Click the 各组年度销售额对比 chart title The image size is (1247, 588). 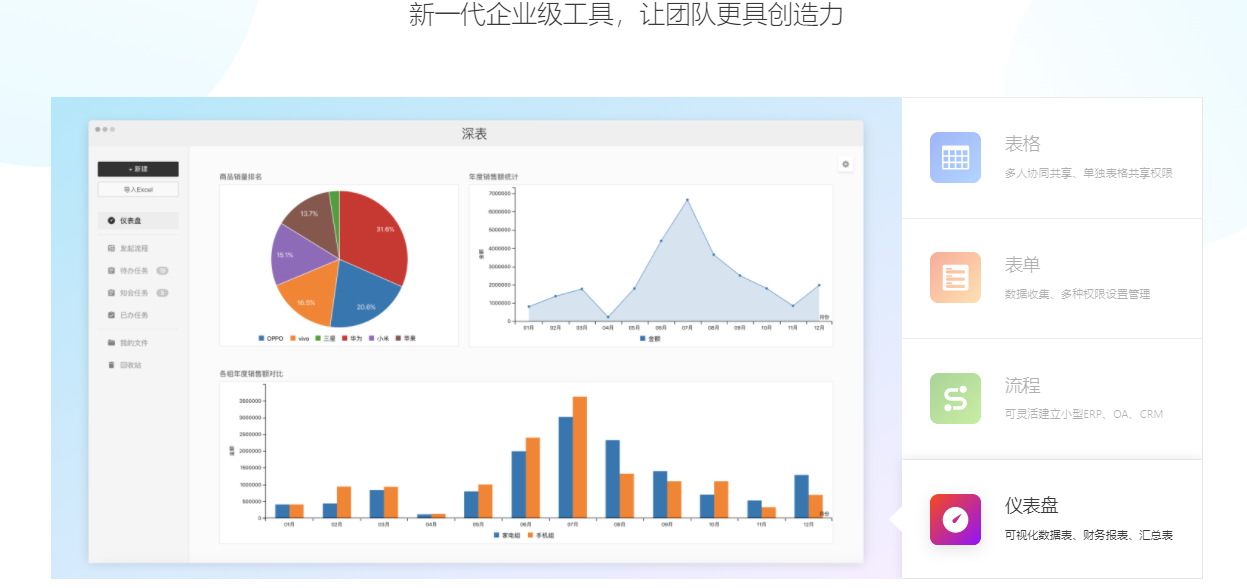pyautogui.click(x=251, y=374)
